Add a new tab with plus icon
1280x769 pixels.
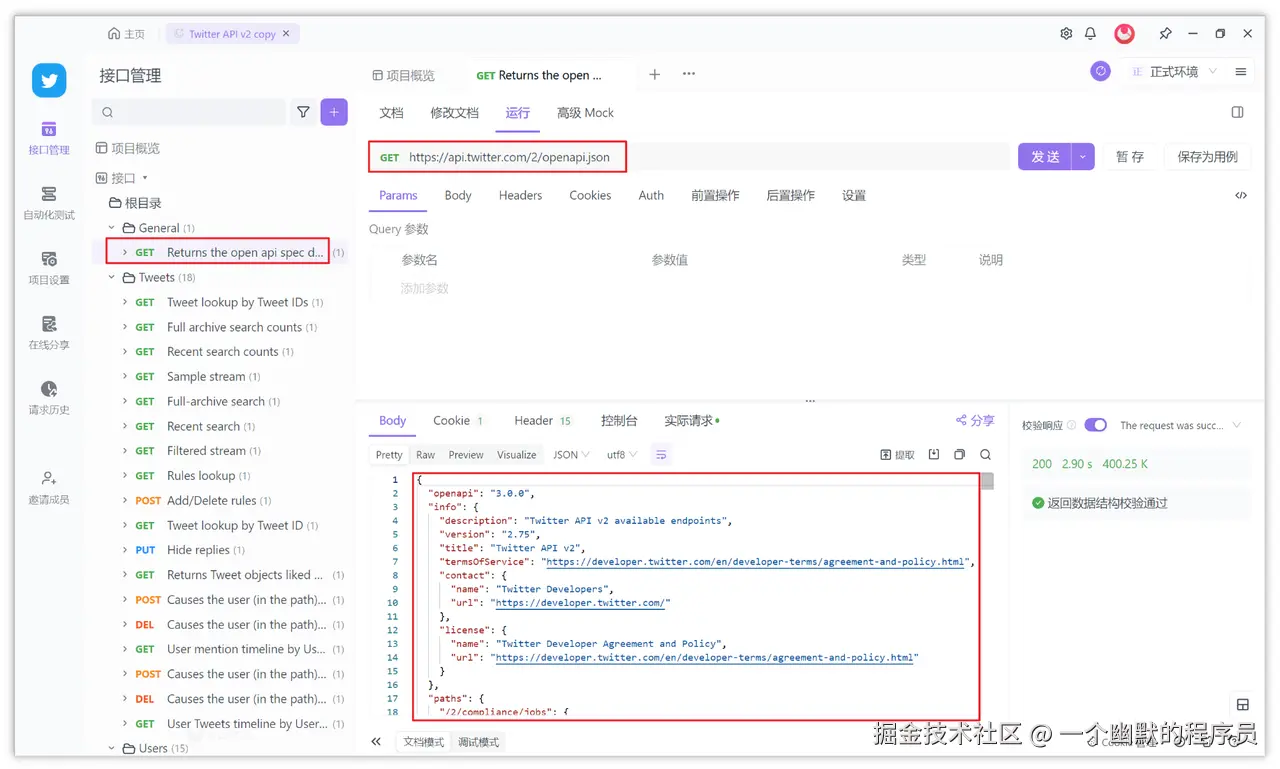[655, 74]
